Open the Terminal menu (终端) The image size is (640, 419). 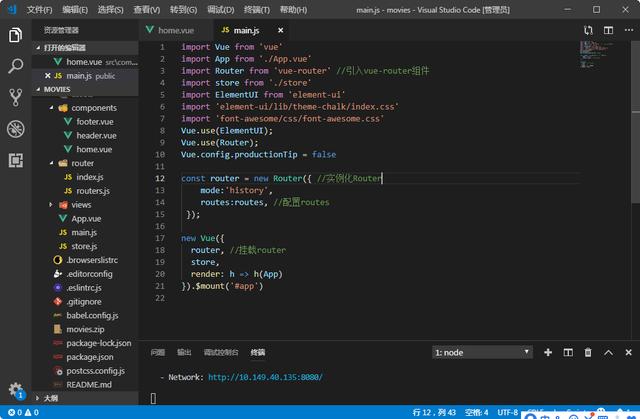pyautogui.click(x=257, y=9)
